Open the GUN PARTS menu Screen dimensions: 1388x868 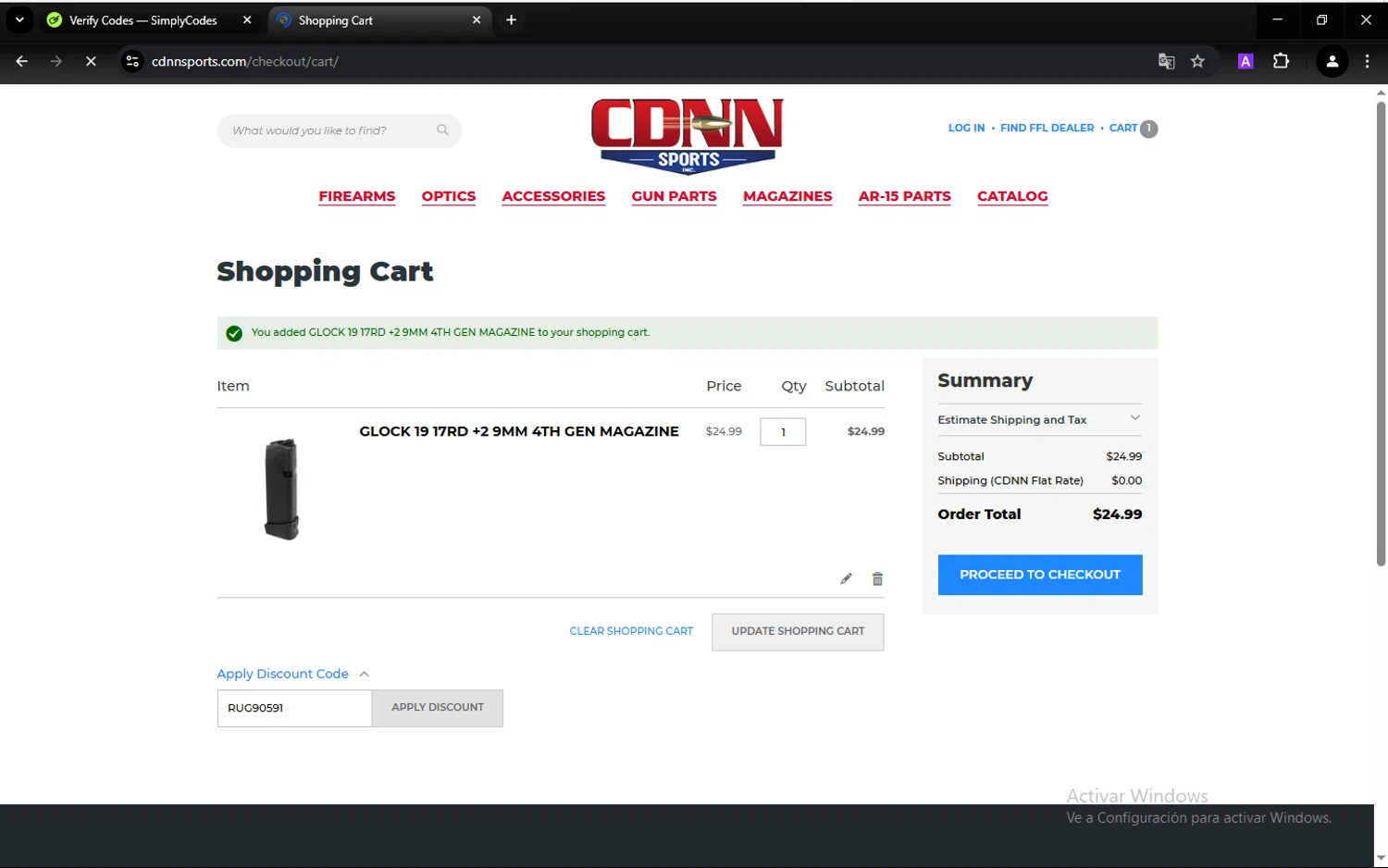[x=674, y=196]
